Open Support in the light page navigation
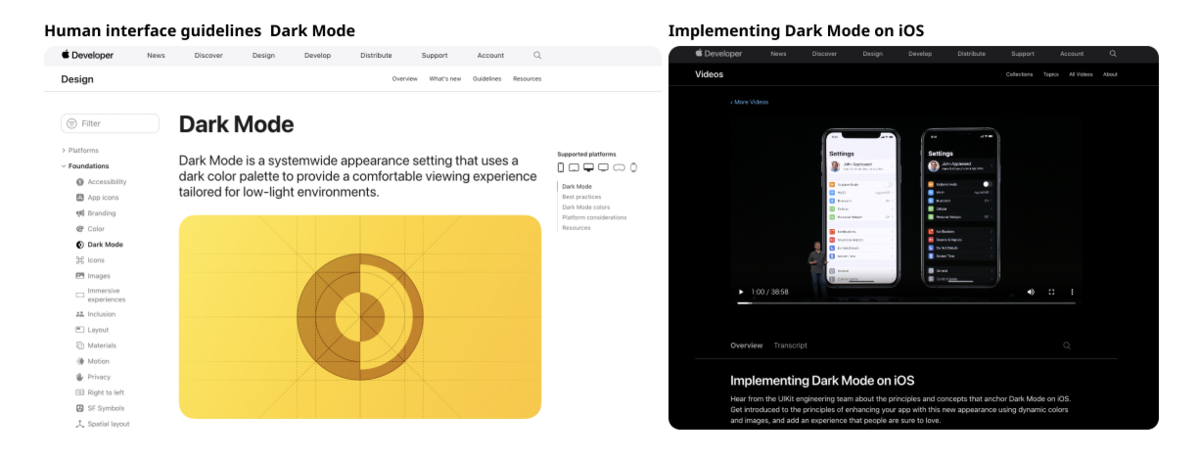The height and width of the screenshot is (459, 1200). point(434,55)
